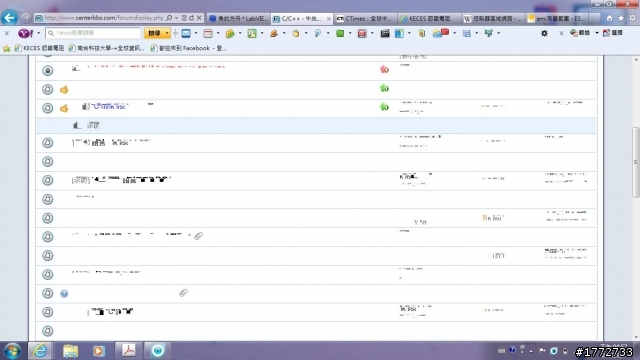640x360 pixels.
Task: Switch to the LabVIEW tab
Action: click(239, 19)
